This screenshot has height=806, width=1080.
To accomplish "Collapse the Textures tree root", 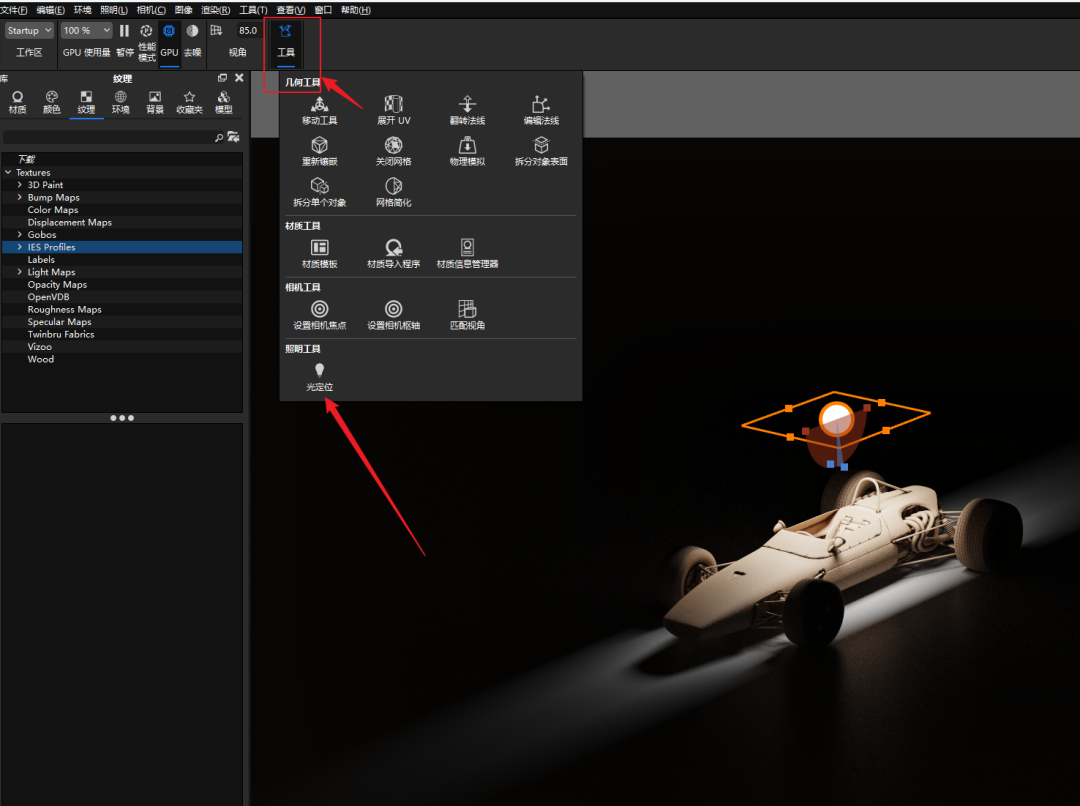I will click(x=8, y=172).
